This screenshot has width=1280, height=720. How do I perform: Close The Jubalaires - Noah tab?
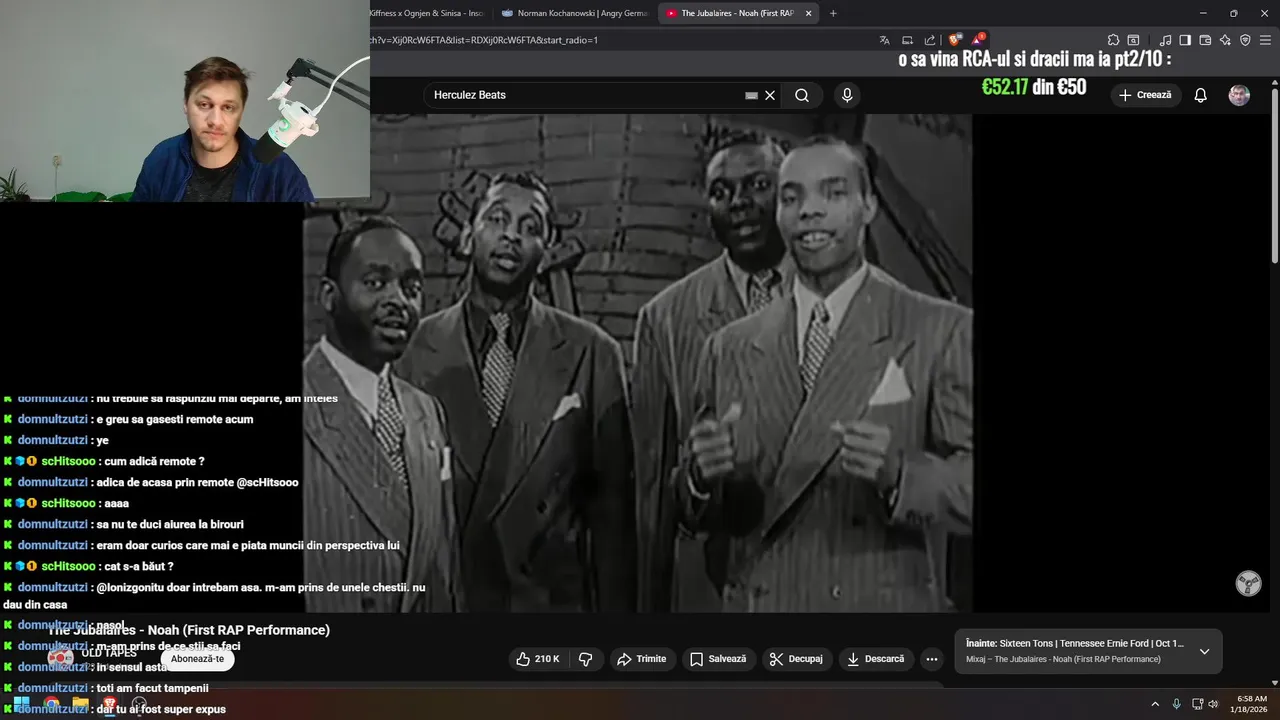coord(808,13)
